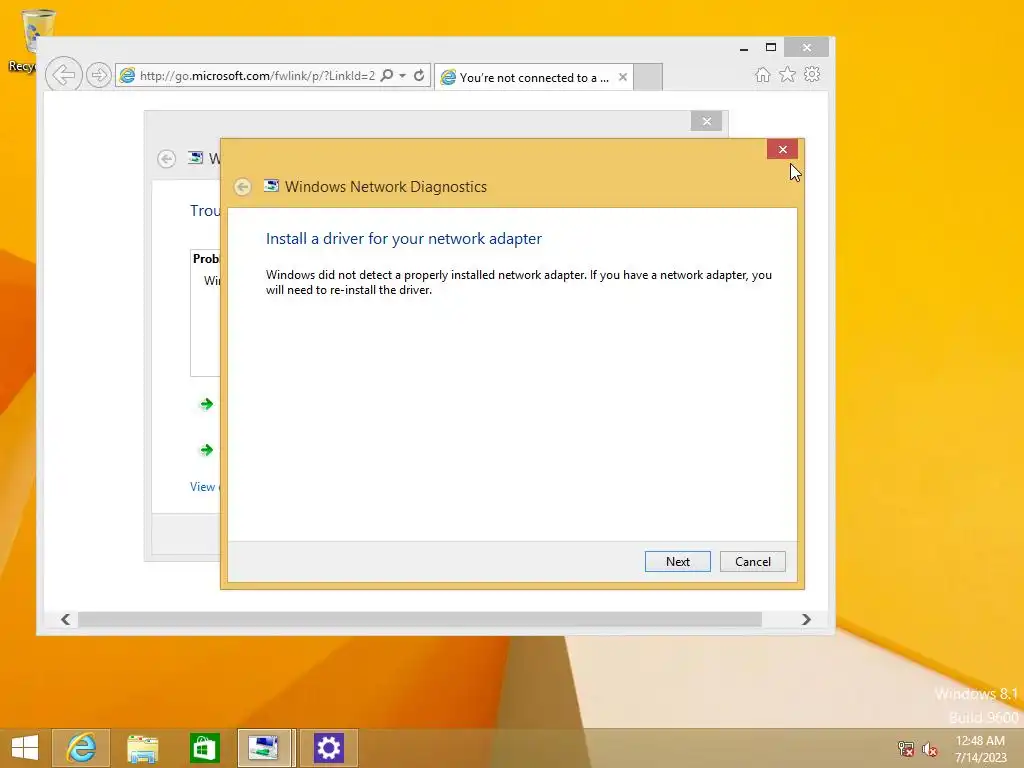Screen dimensions: 1024x768
Task: Select the "You're not connected to a..." tab
Action: (534, 77)
